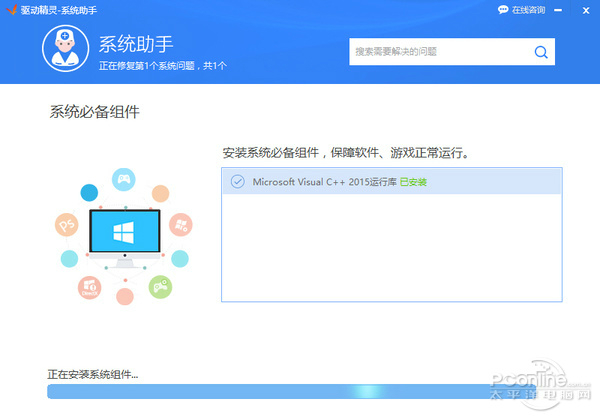Toggle the Visual C++ 2015 checkmark
Viewport: 600px width, 420px height.
(237, 181)
